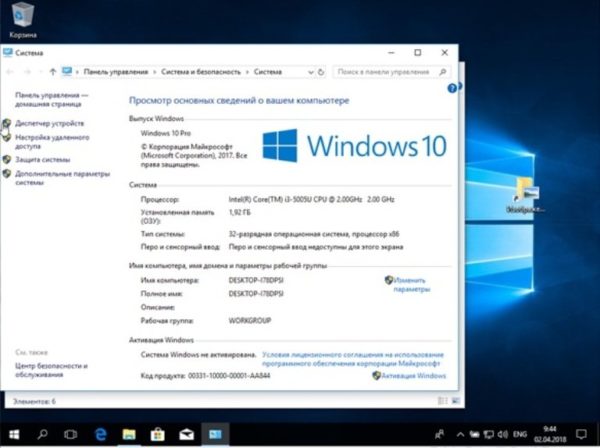Open 'Диспетчер устройств' link
Screen dimensions: 600x448
pos(49,123)
